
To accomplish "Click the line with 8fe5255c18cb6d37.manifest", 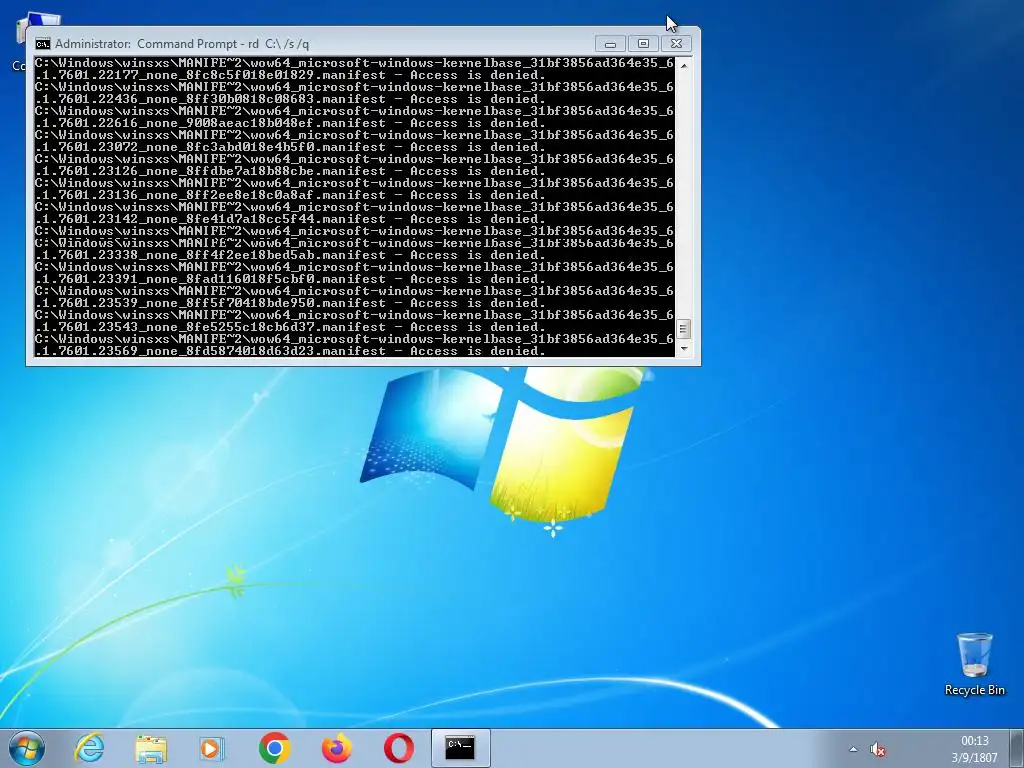I will point(291,327).
